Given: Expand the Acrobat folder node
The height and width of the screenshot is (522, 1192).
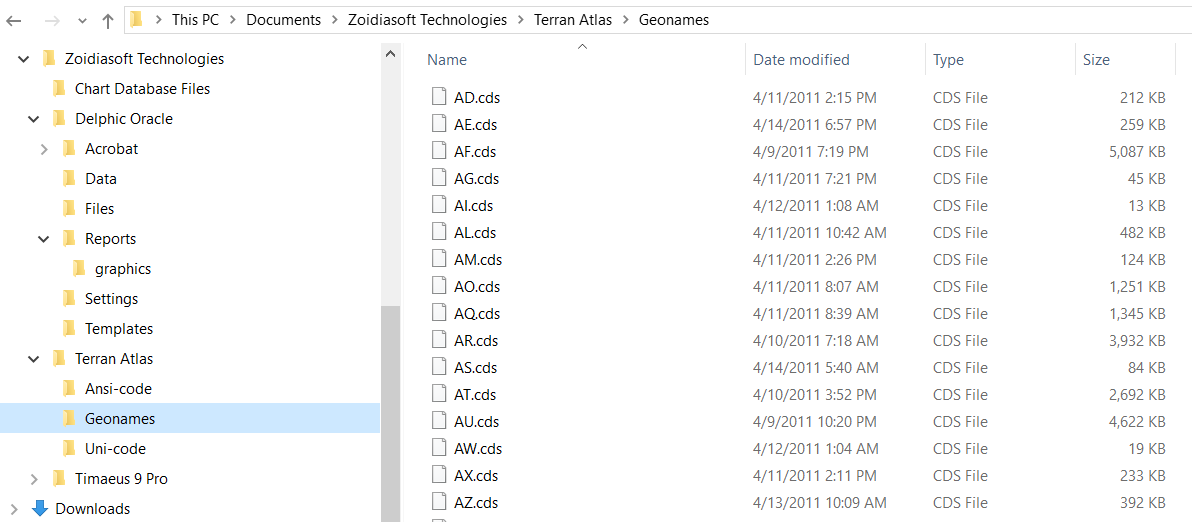Looking at the screenshot, I should point(44,149).
